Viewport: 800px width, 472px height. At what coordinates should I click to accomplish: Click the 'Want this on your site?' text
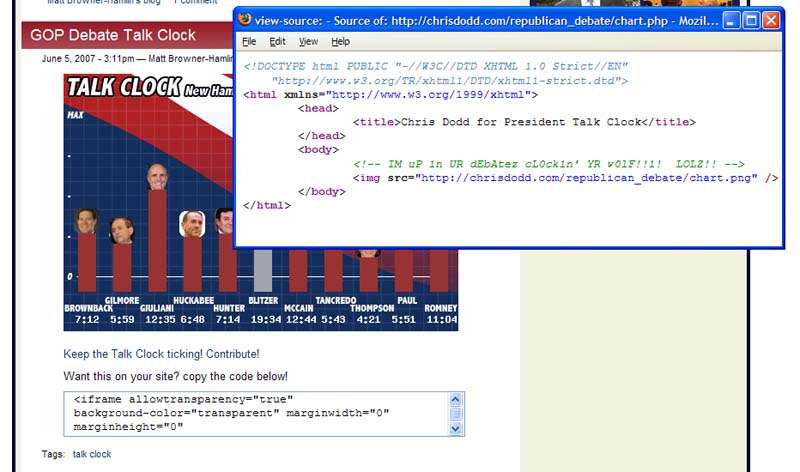(x=176, y=376)
